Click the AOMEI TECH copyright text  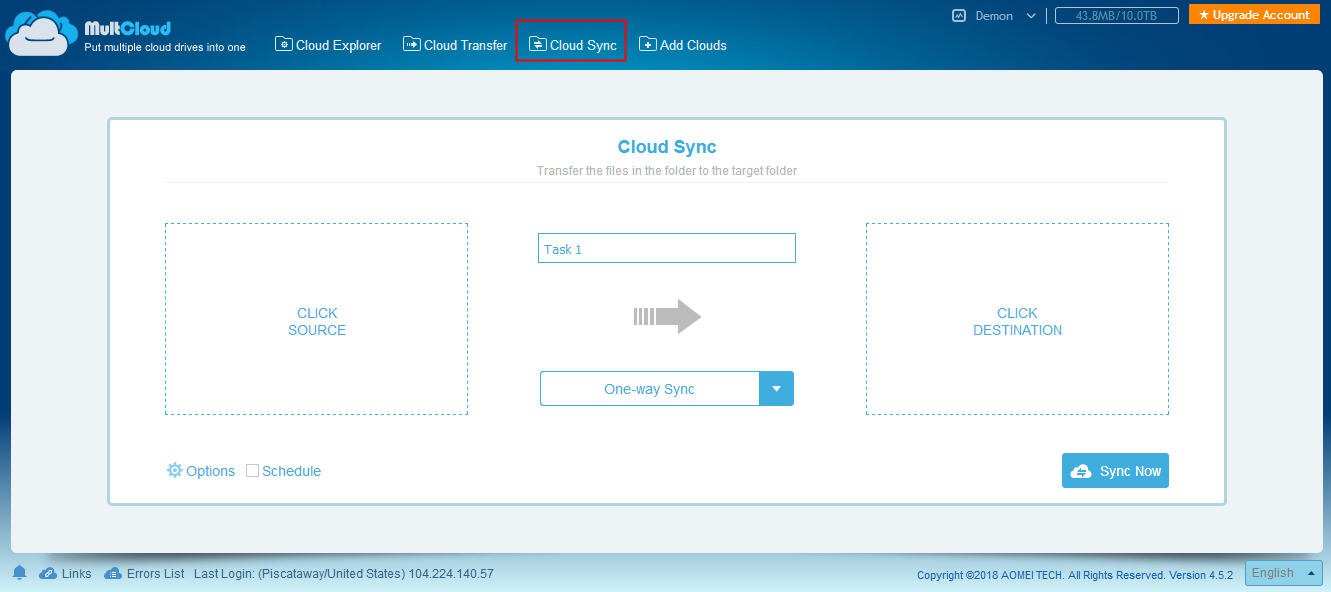1075,575
